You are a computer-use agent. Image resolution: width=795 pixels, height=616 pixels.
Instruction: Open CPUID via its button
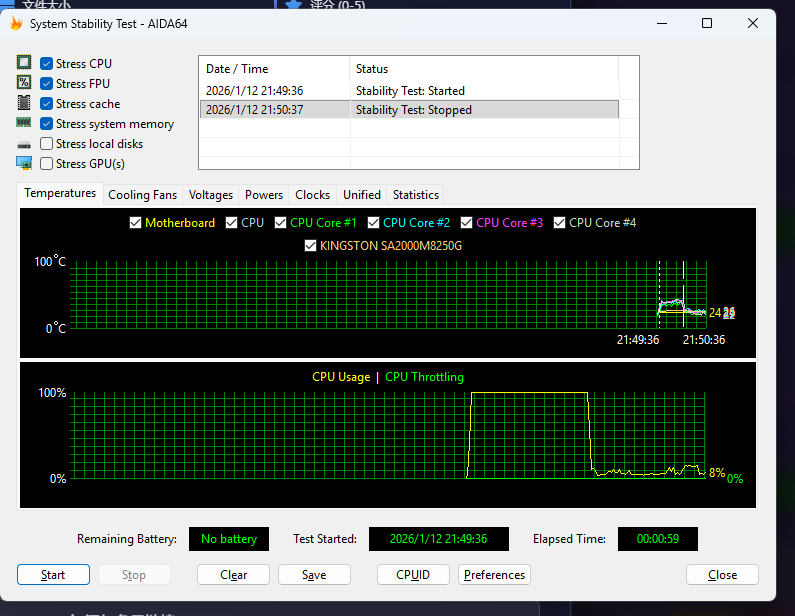click(x=413, y=574)
